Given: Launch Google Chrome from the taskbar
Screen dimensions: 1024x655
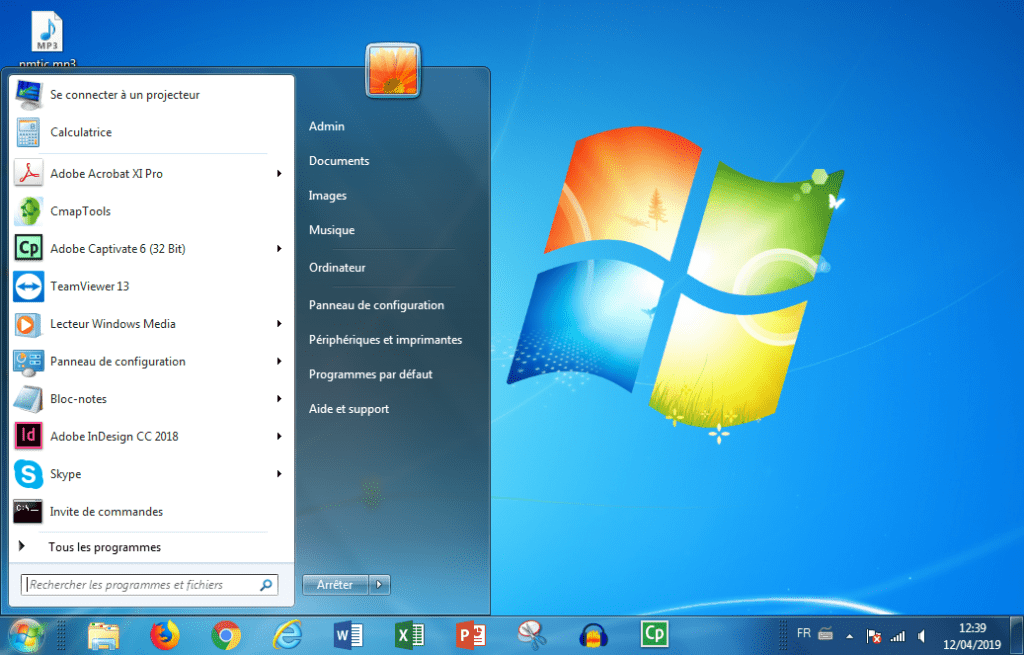Looking at the screenshot, I should (226, 635).
